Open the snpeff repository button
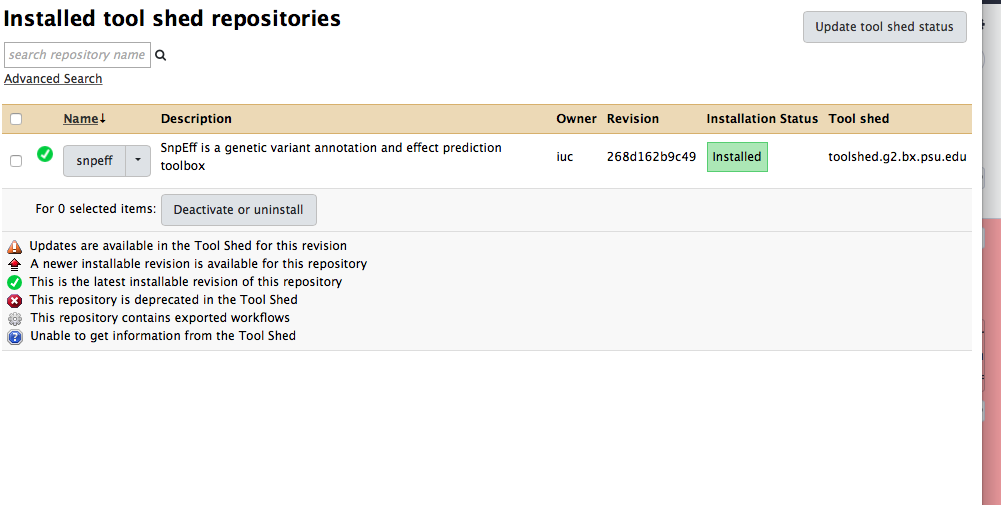This screenshot has height=505, width=1001. 95,161
